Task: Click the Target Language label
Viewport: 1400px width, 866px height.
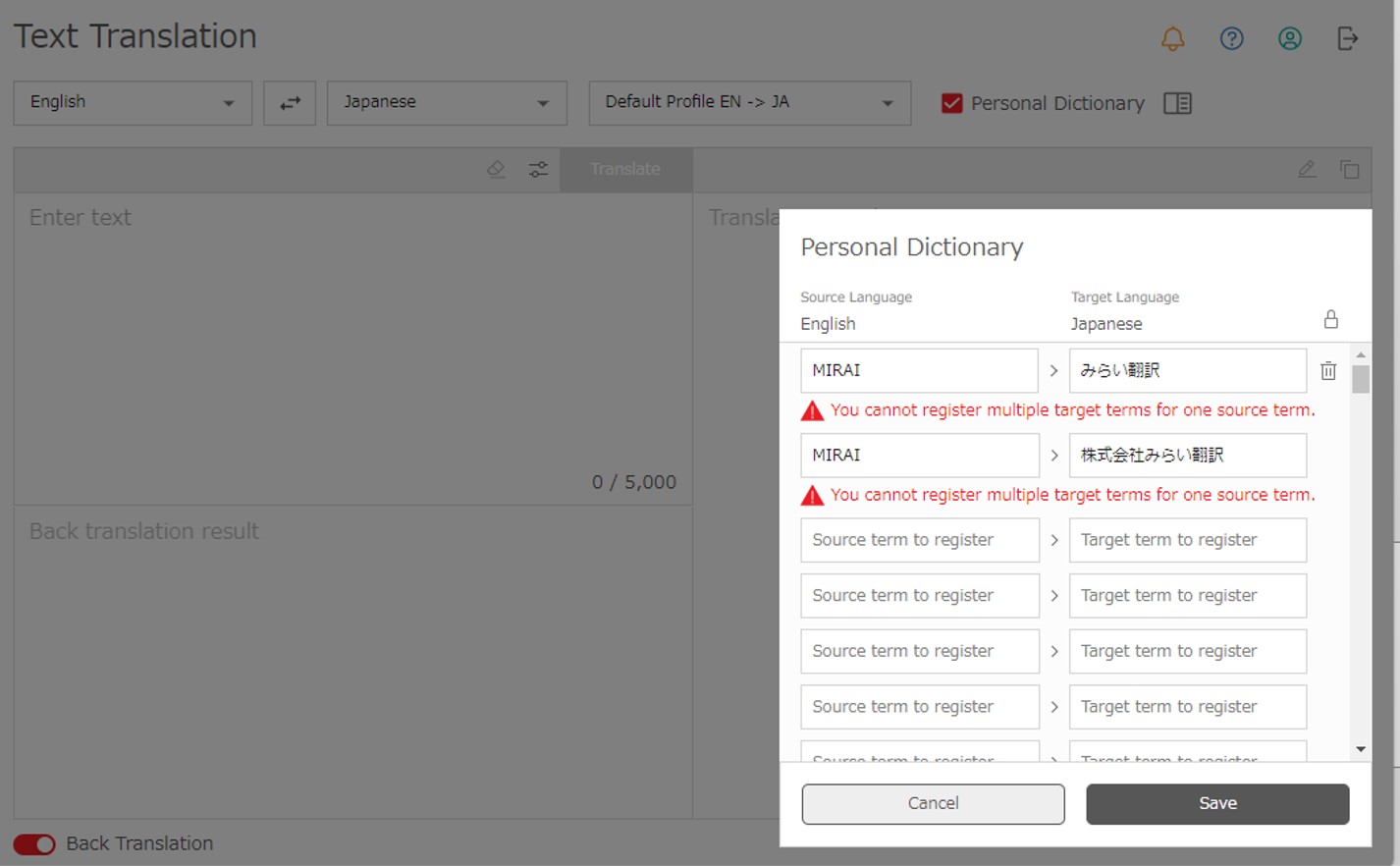Action: pos(1125,298)
